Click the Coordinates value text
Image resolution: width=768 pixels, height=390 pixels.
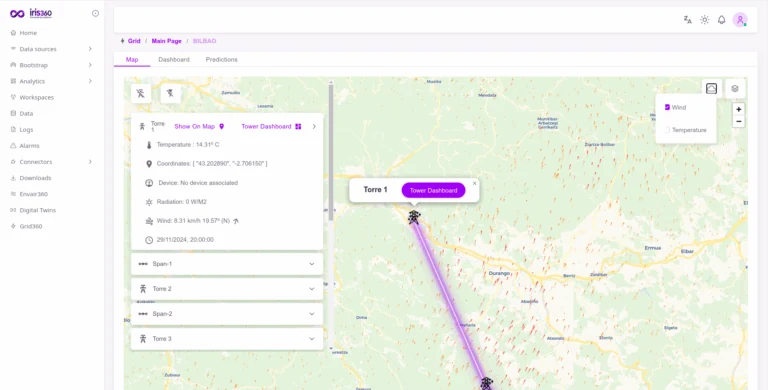pos(212,164)
